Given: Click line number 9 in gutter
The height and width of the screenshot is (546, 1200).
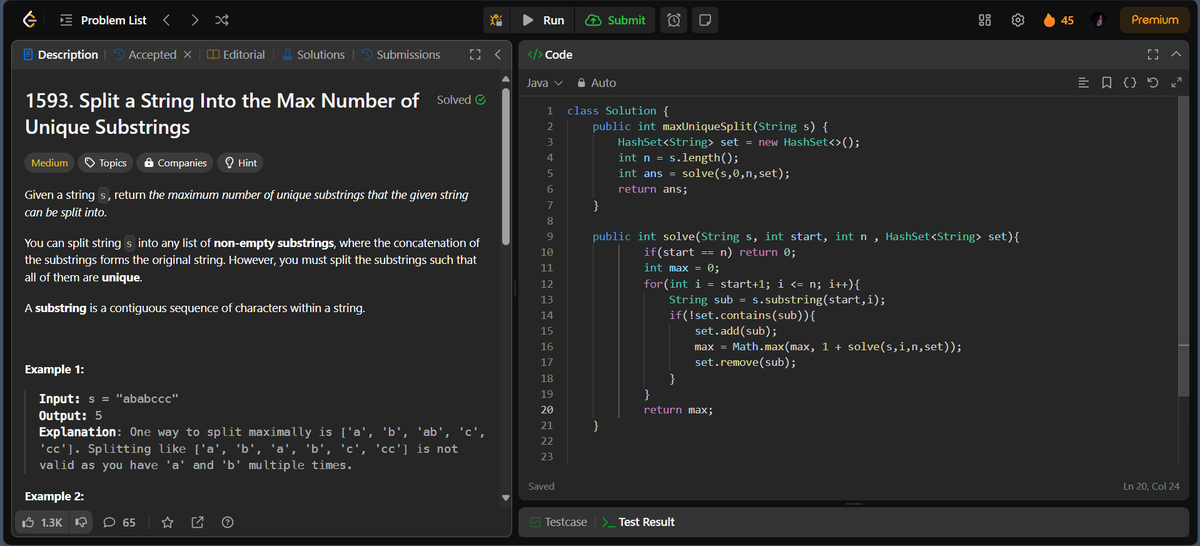Looking at the screenshot, I should (x=551, y=236).
